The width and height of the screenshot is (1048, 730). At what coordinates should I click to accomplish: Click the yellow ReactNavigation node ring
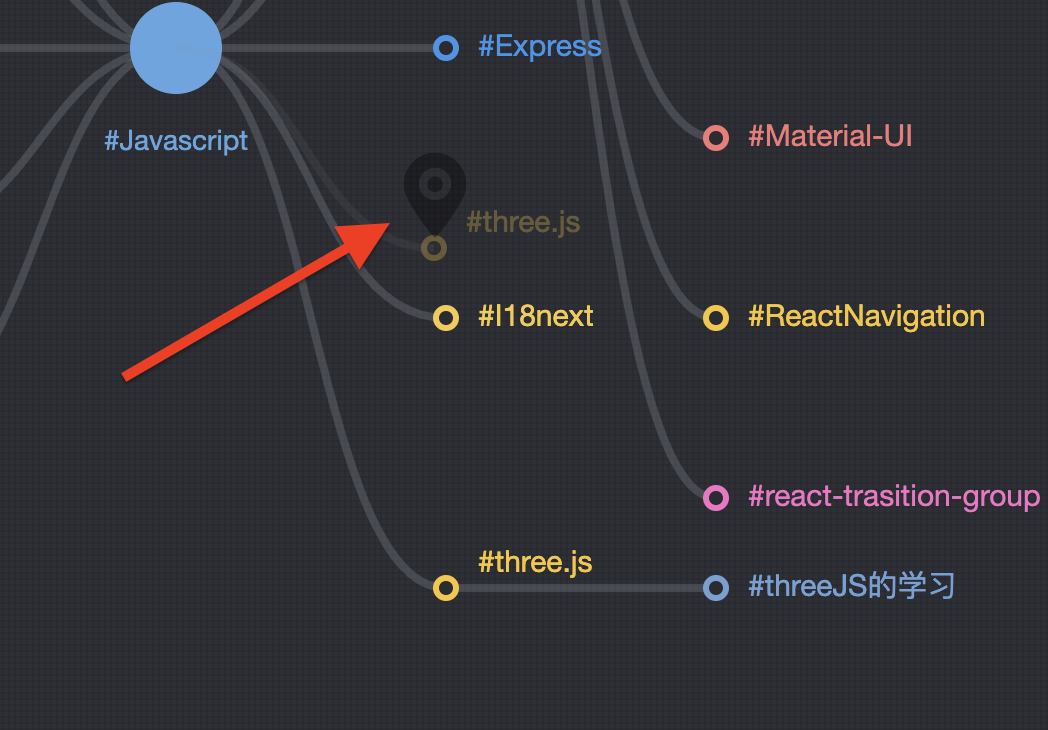pyautogui.click(x=716, y=318)
